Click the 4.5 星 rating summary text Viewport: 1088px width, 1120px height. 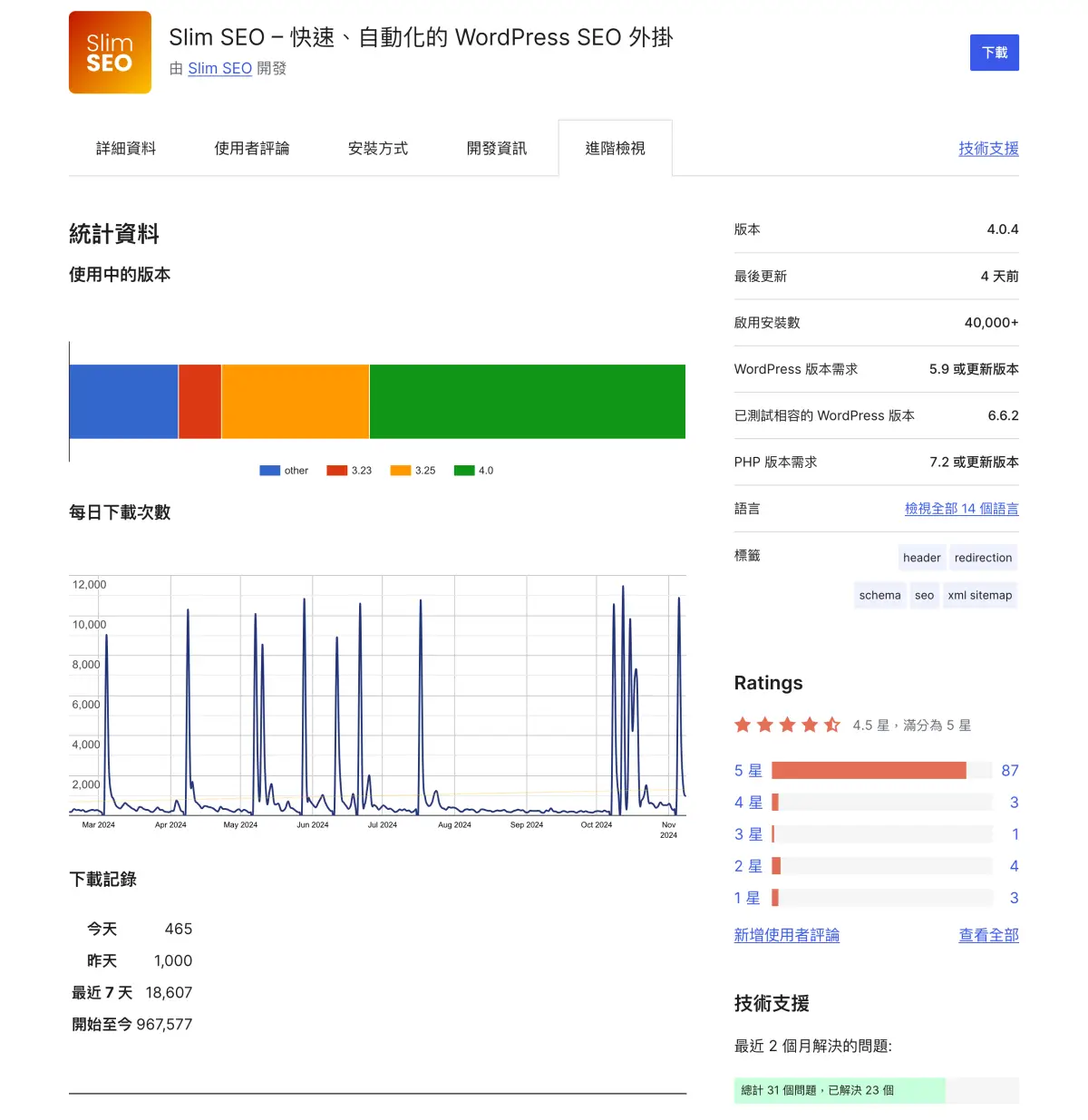click(x=911, y=726)
